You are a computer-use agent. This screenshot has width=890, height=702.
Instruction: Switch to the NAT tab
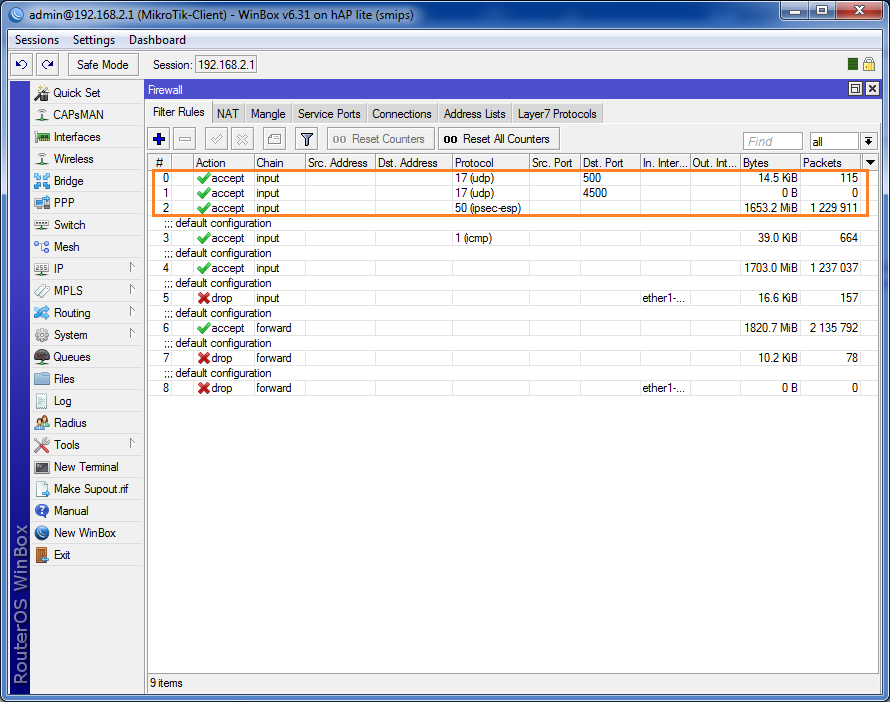coord(227,114)
